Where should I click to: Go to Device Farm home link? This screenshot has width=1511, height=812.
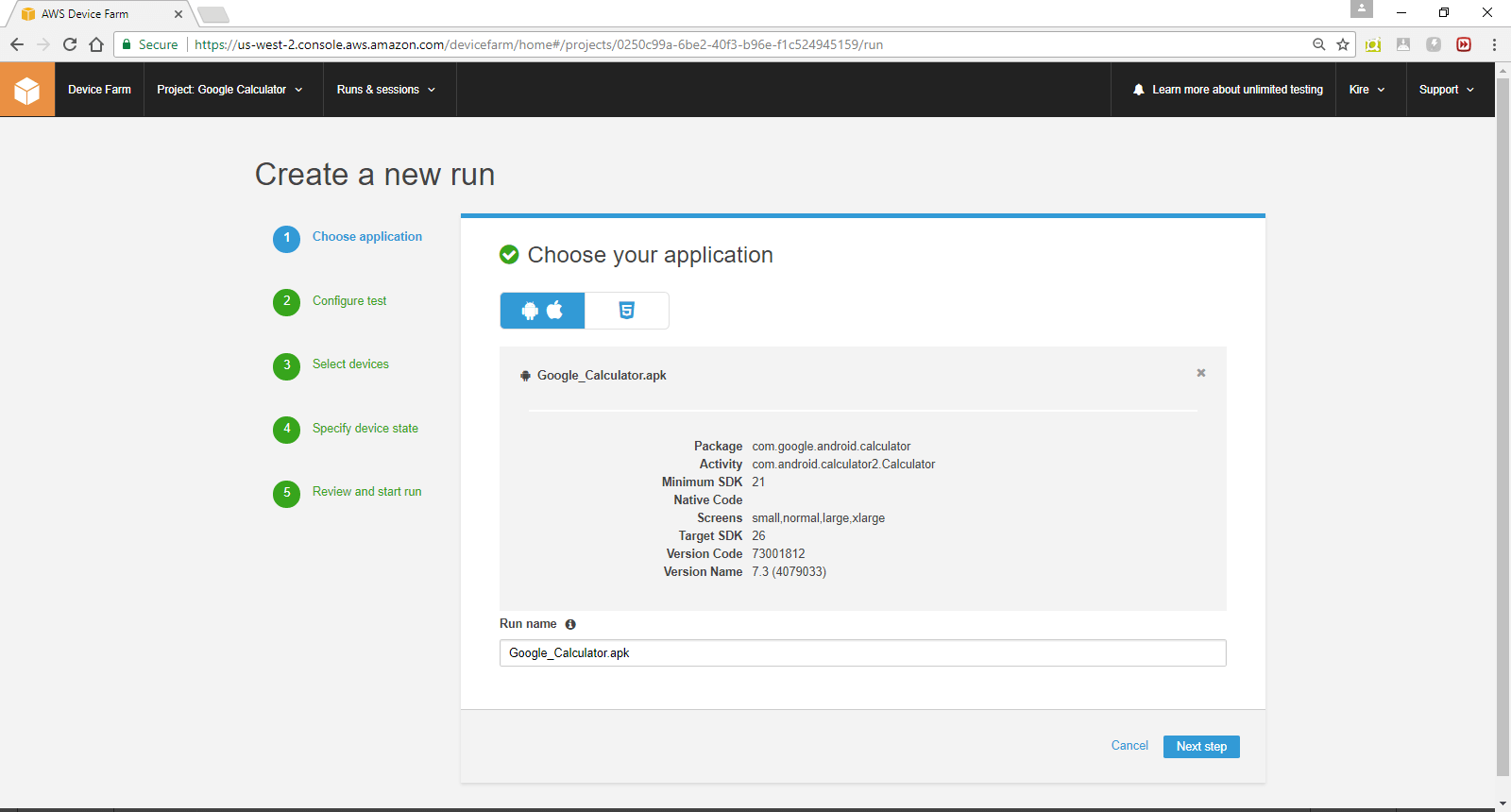point(99,90)
